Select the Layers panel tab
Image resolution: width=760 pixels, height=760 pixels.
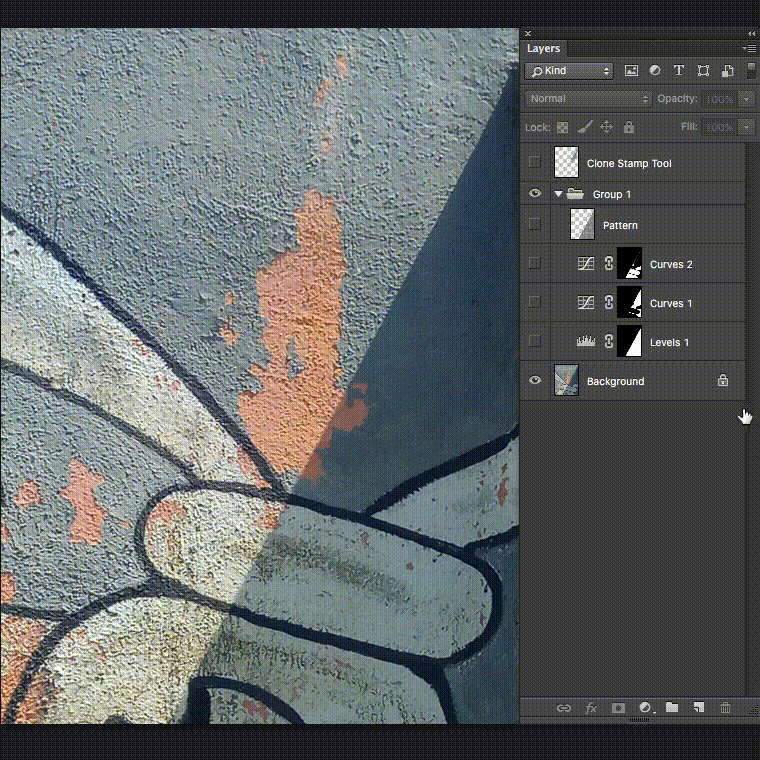[x=543, y=48]
